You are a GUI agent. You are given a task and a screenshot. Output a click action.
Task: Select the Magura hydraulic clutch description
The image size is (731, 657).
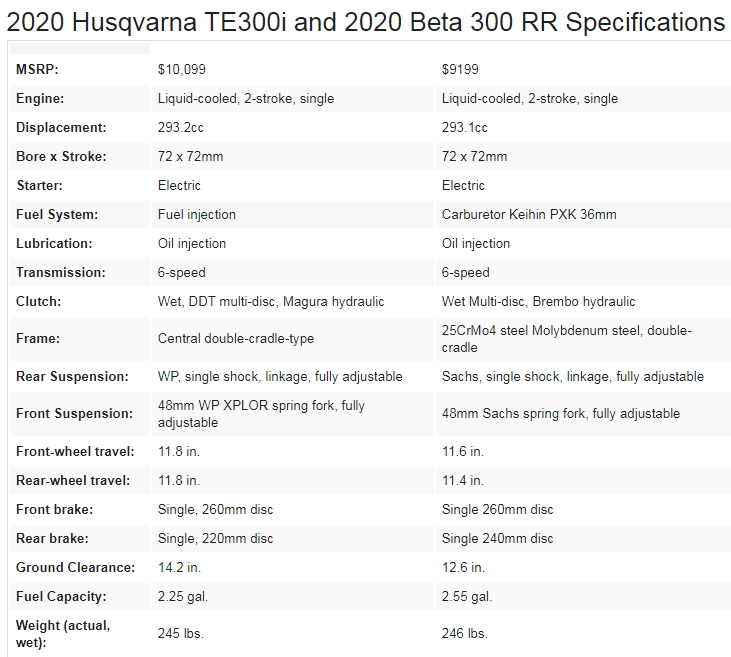270,302
